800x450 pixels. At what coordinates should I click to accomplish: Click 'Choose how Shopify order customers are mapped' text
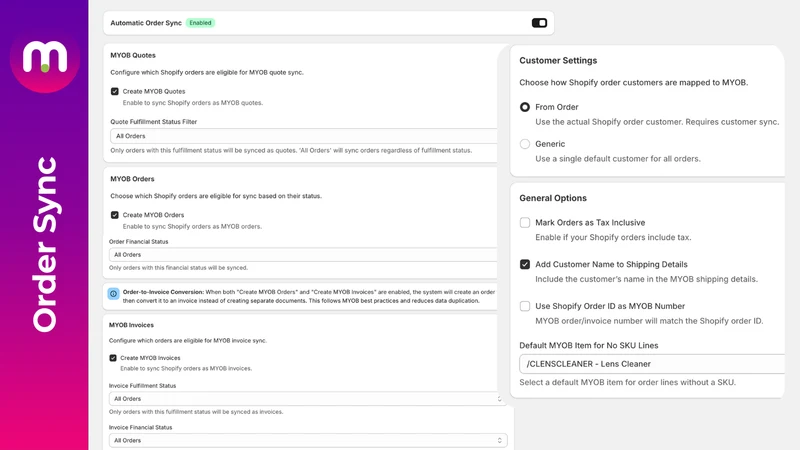pos(634,83)
